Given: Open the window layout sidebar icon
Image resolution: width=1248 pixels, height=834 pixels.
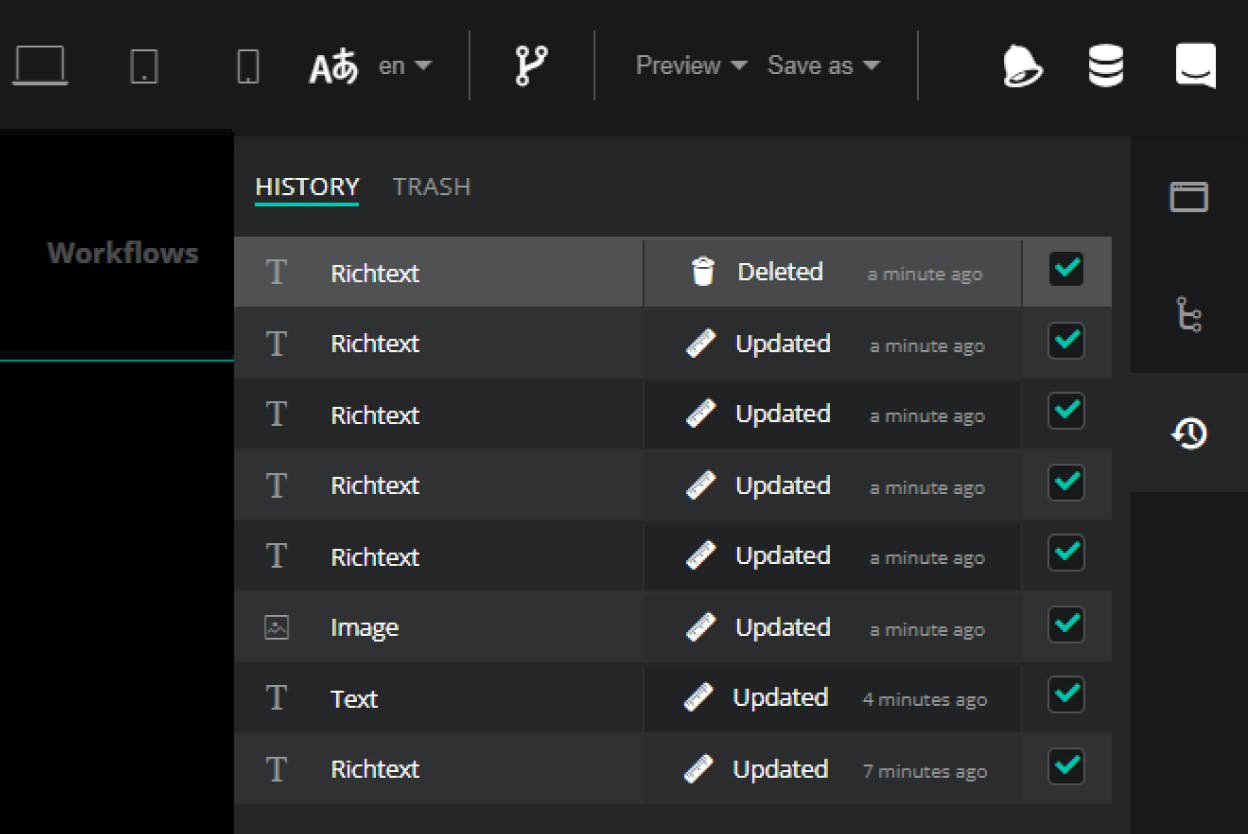Looking at the screenshot, I should coord(1189,197).
